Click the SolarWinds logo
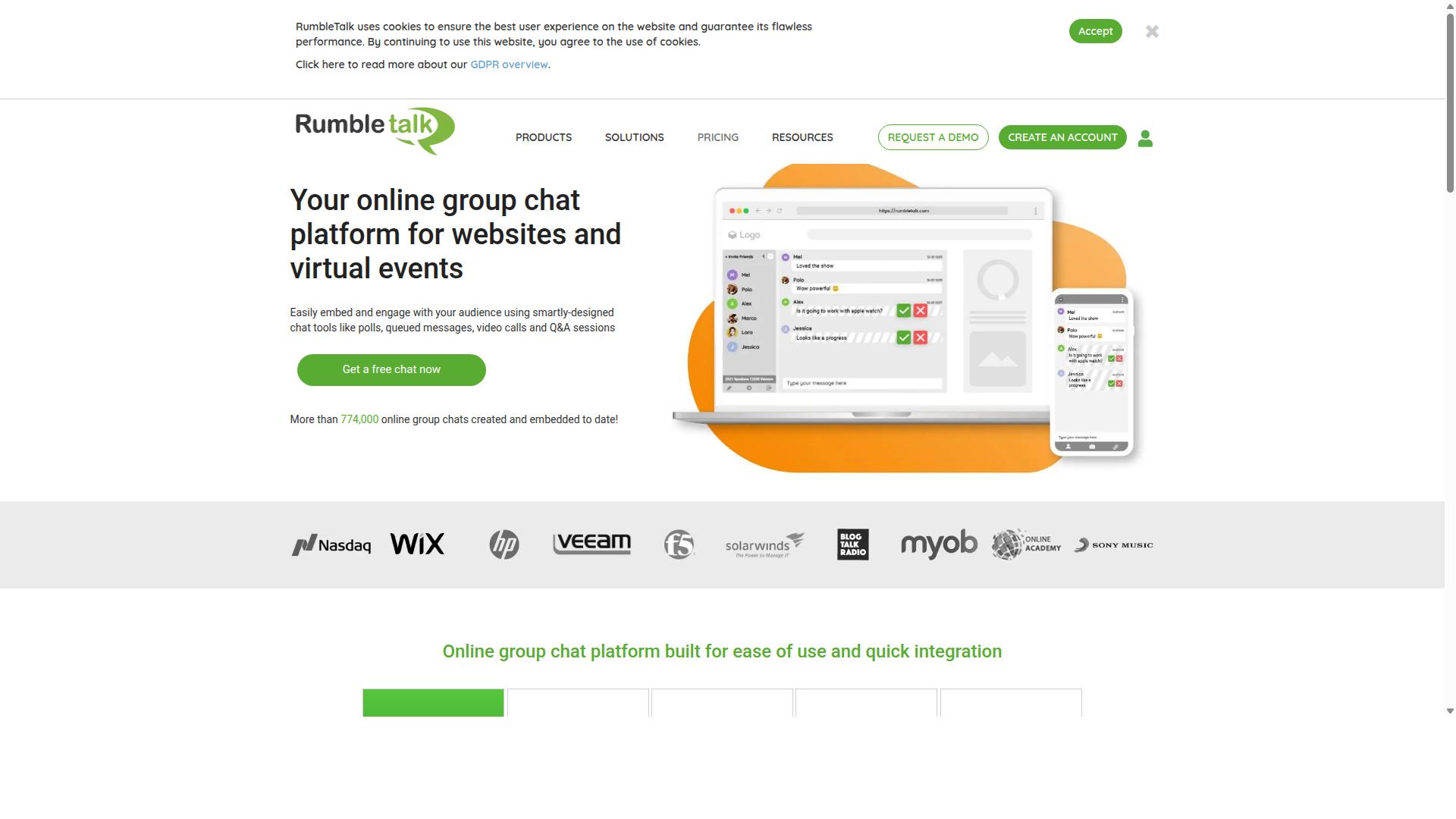The height and width of the screenshot is (819, 1456). (764, 544)
